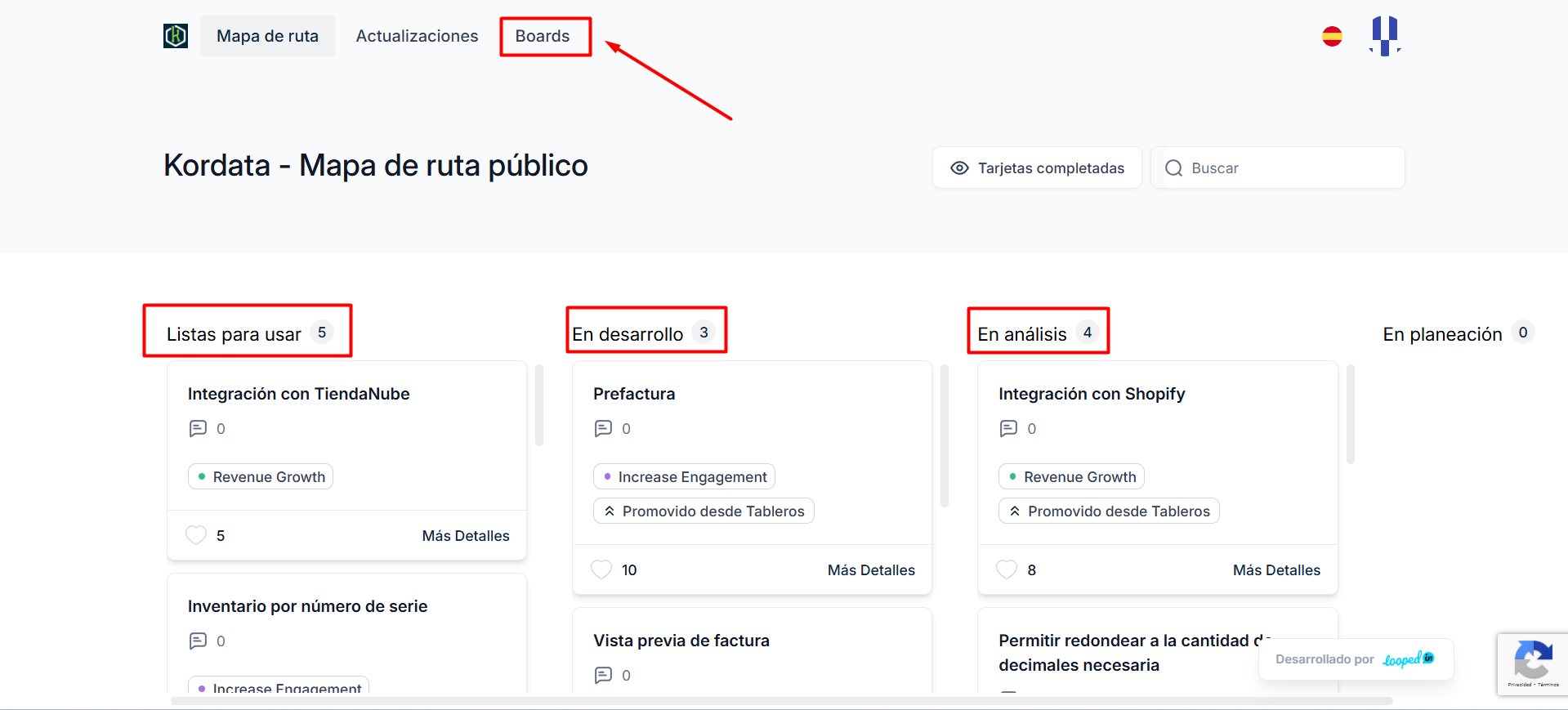1568x710 pixels.
Task: Expand Más Detalles for Prefactura
Action: click(x=870, y=570)
